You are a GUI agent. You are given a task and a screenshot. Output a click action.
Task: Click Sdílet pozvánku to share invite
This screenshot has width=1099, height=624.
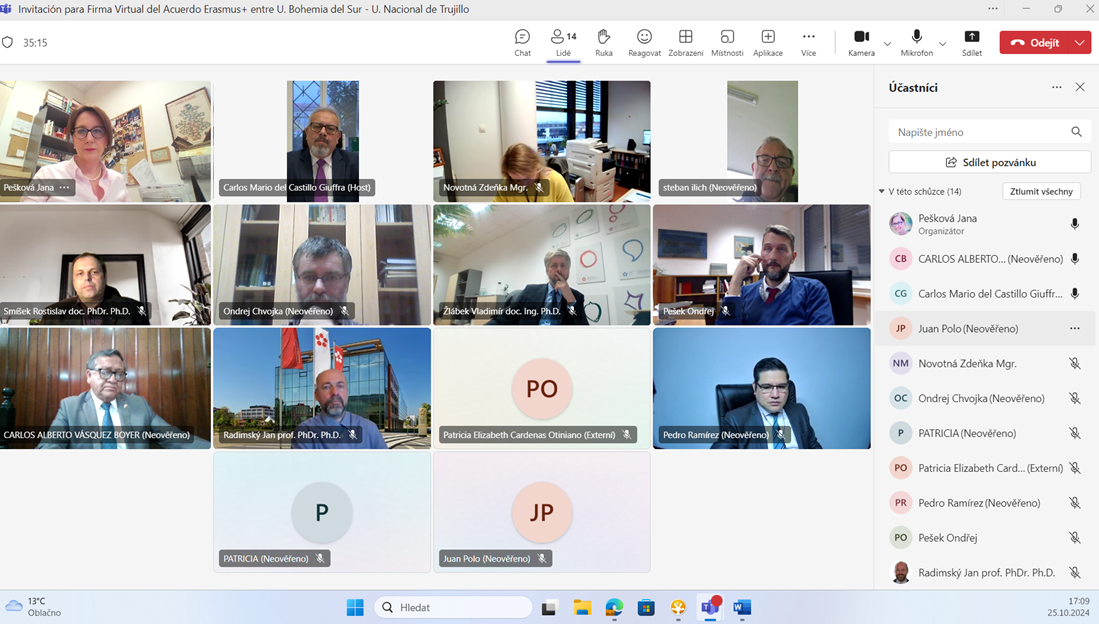point(990,162)
